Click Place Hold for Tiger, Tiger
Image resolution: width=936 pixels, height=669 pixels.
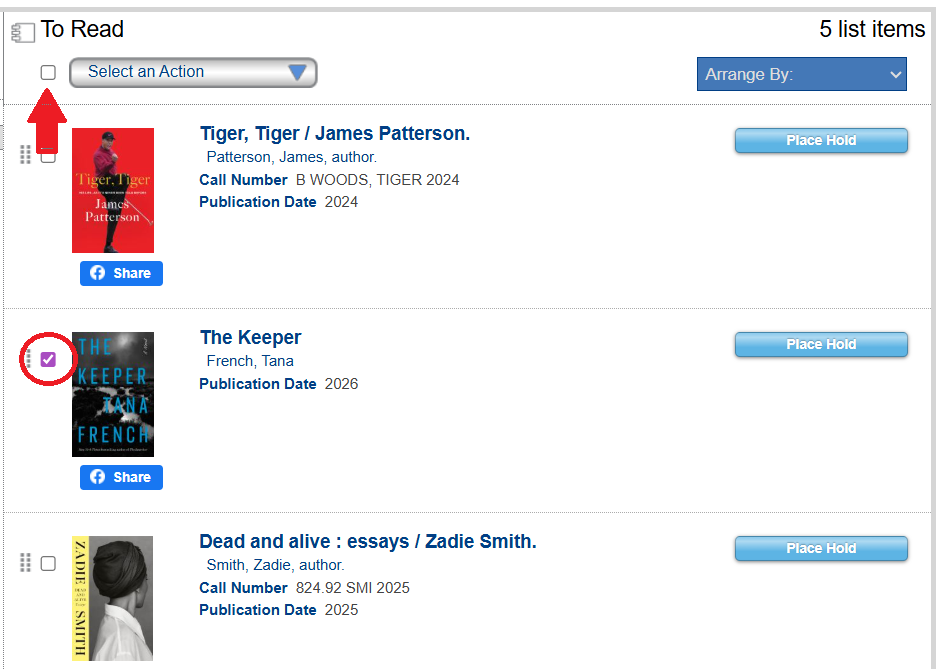820,140
